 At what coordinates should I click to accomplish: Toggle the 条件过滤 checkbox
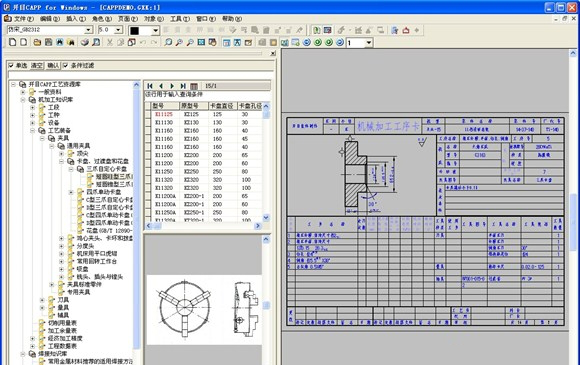tap(65, 65)
